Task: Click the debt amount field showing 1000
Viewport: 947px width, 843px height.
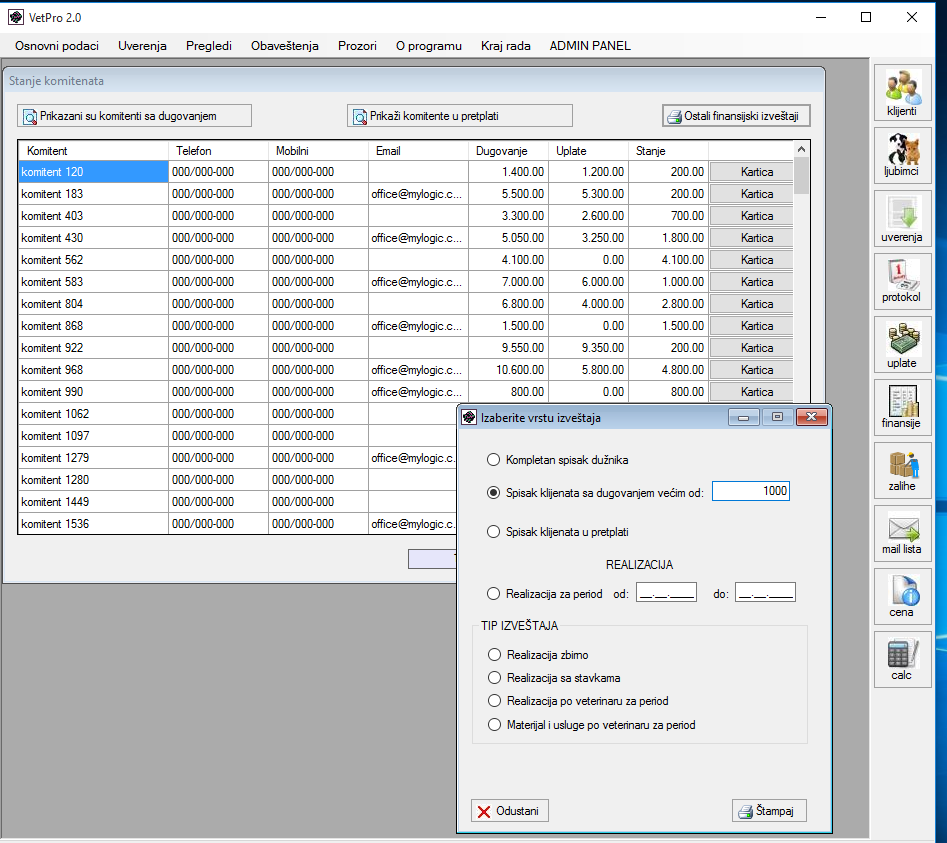Action: point(750,492)
